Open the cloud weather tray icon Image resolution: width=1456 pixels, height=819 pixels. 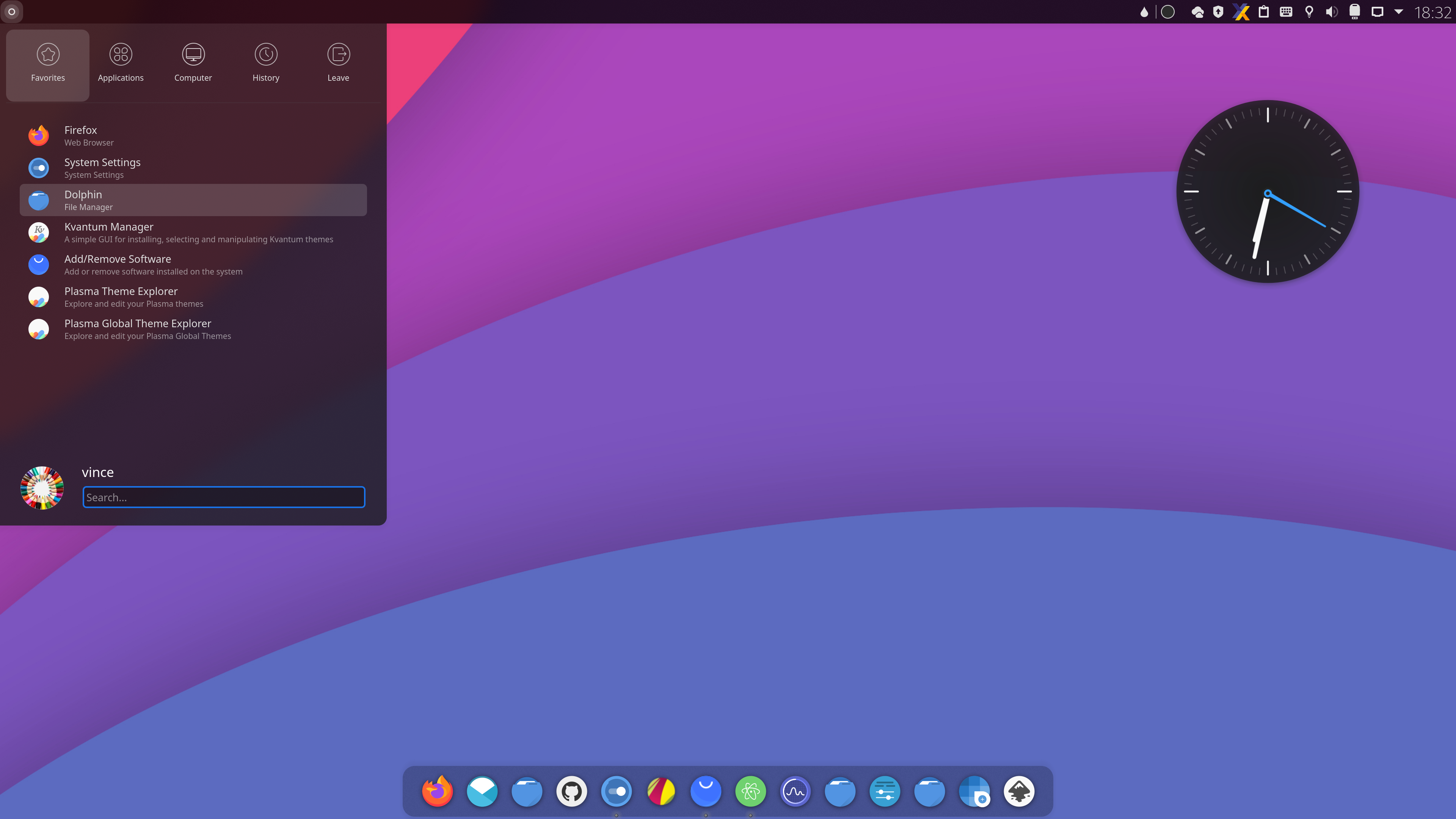coord(1197,12)
